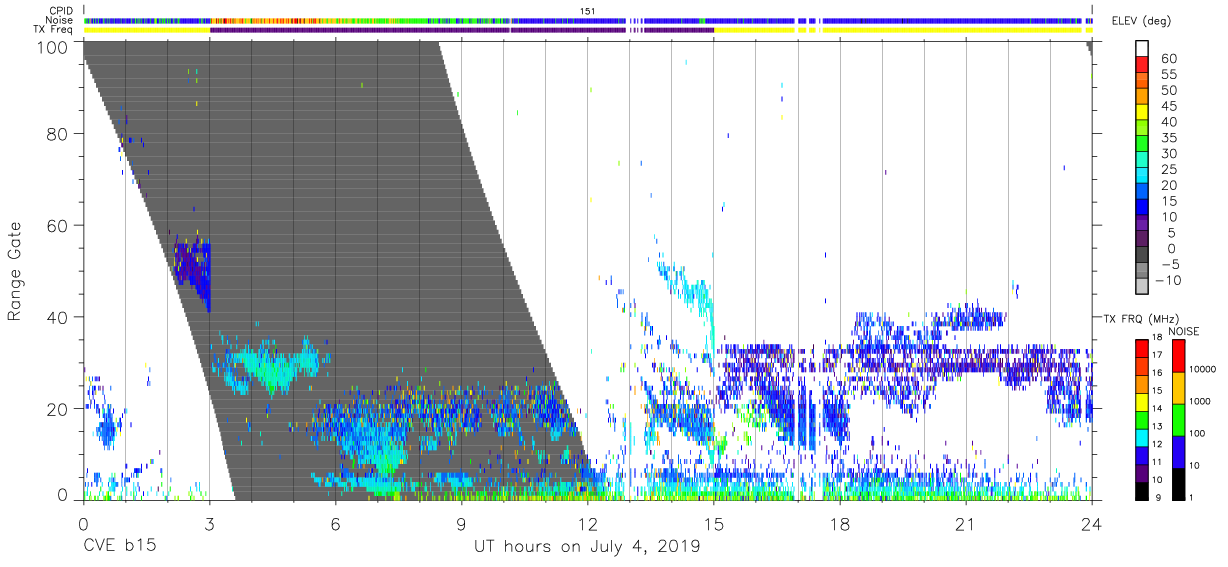This screenshot has width=1228, height=567.
Task: Click the cyan 12–13 MHz TX FRQ swatch
Action: (x=1141, y=437)
